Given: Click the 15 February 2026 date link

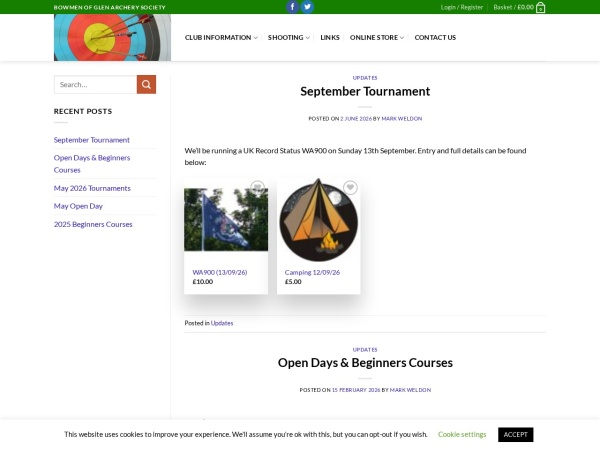Looking at the screenshot, I should (x=356, y=390).
